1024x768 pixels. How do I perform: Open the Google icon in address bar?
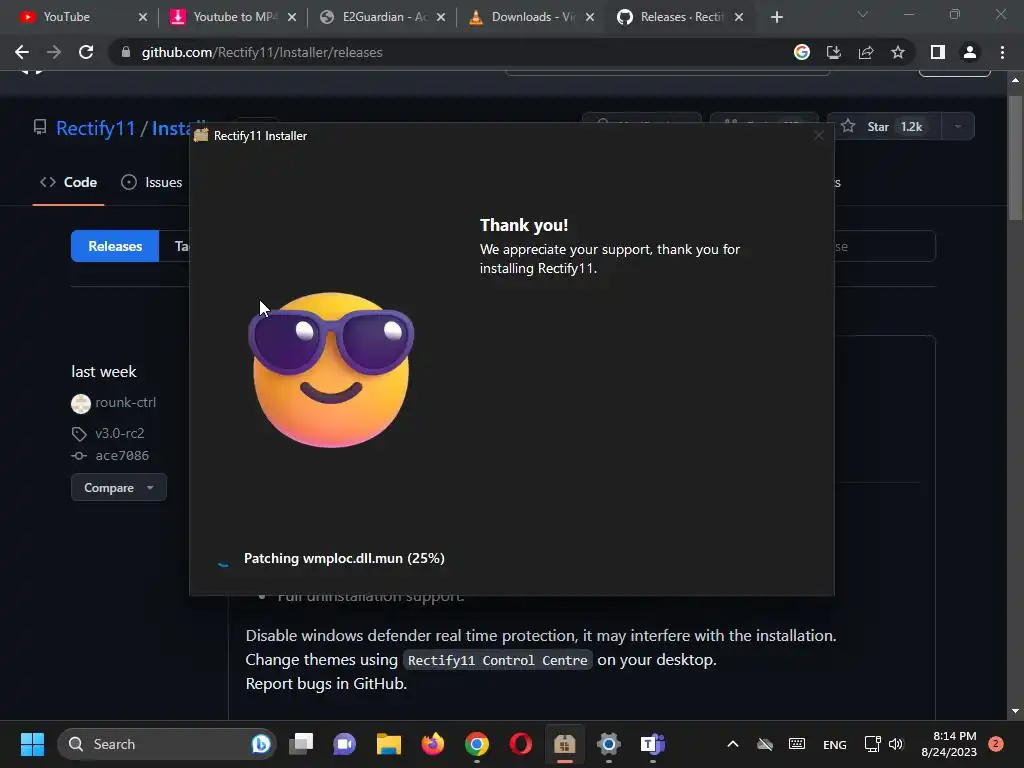pyautogui.click(x=802, y=52)
